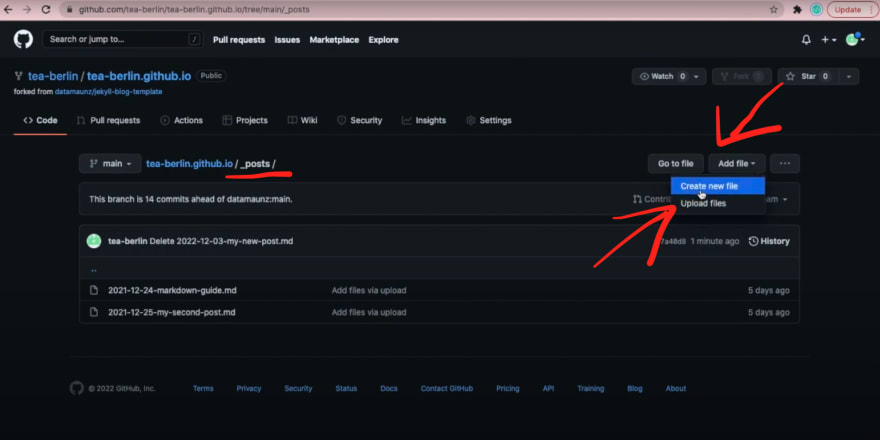Open the commit History link

[x=769, y=241]
